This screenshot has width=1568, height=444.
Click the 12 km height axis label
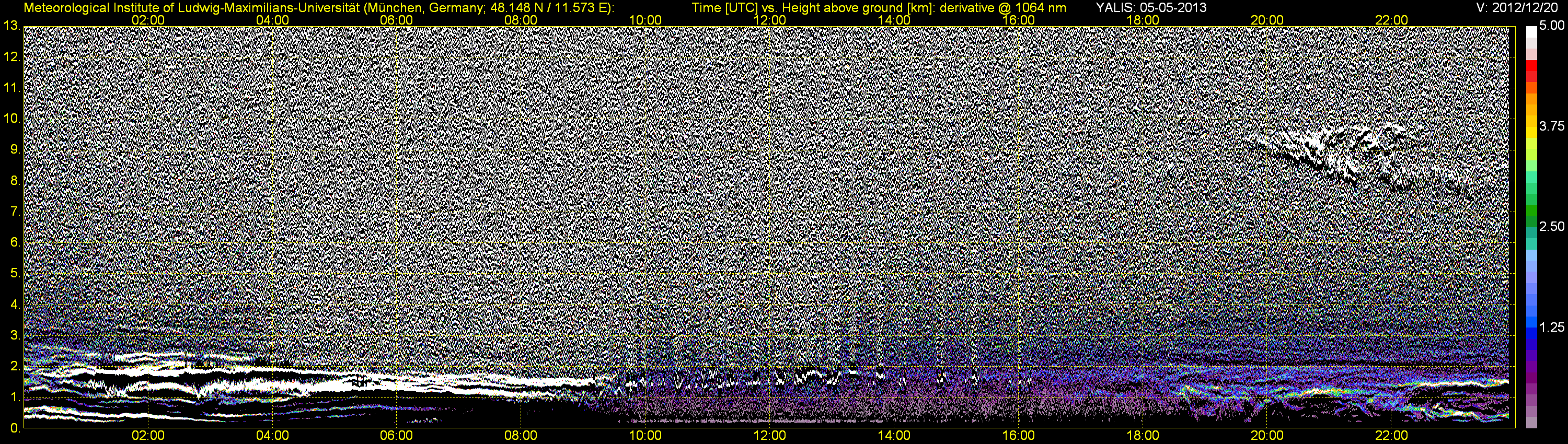[x=11, y=56]
